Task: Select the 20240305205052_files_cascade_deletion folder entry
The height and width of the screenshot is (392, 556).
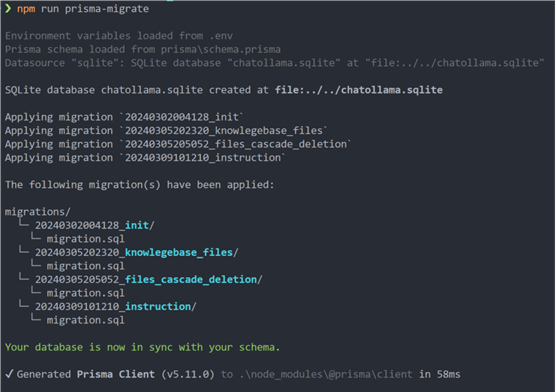Action: coord(149,279)
